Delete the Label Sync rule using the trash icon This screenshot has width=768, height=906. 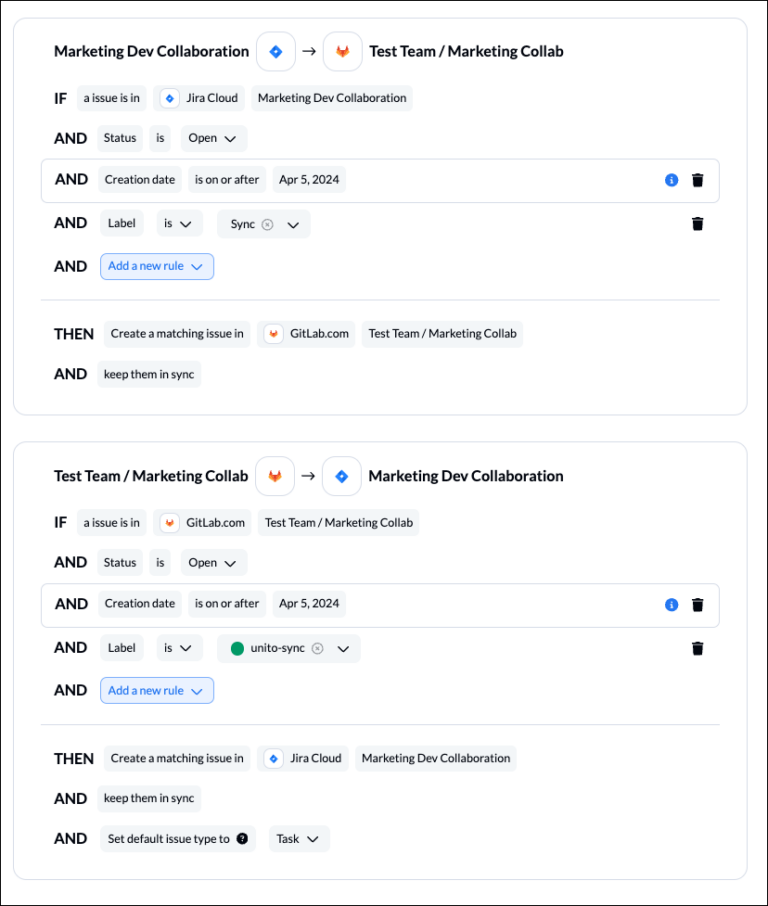point(697,223)
